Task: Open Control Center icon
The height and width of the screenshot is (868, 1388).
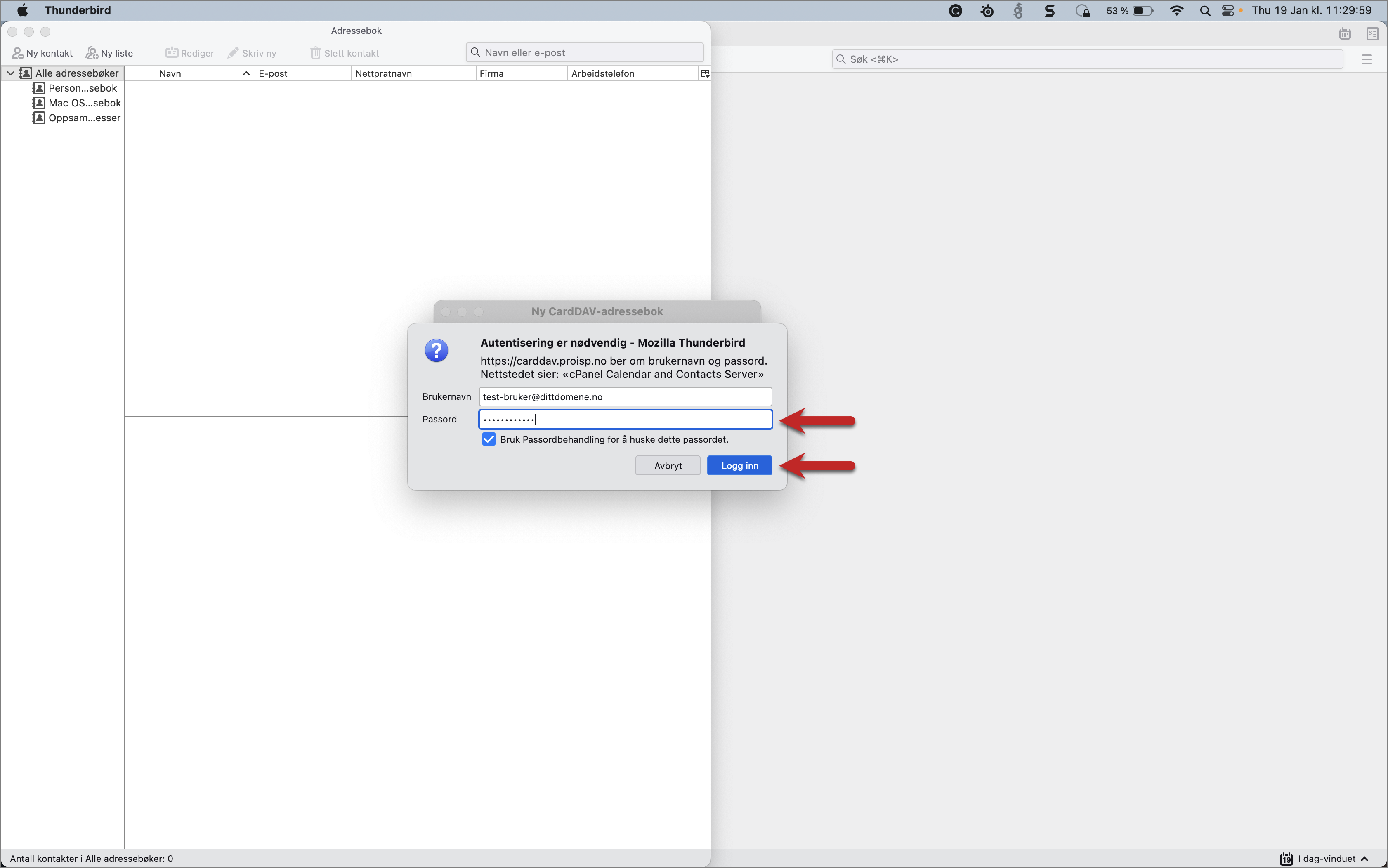Action: tap(1228, 10)
